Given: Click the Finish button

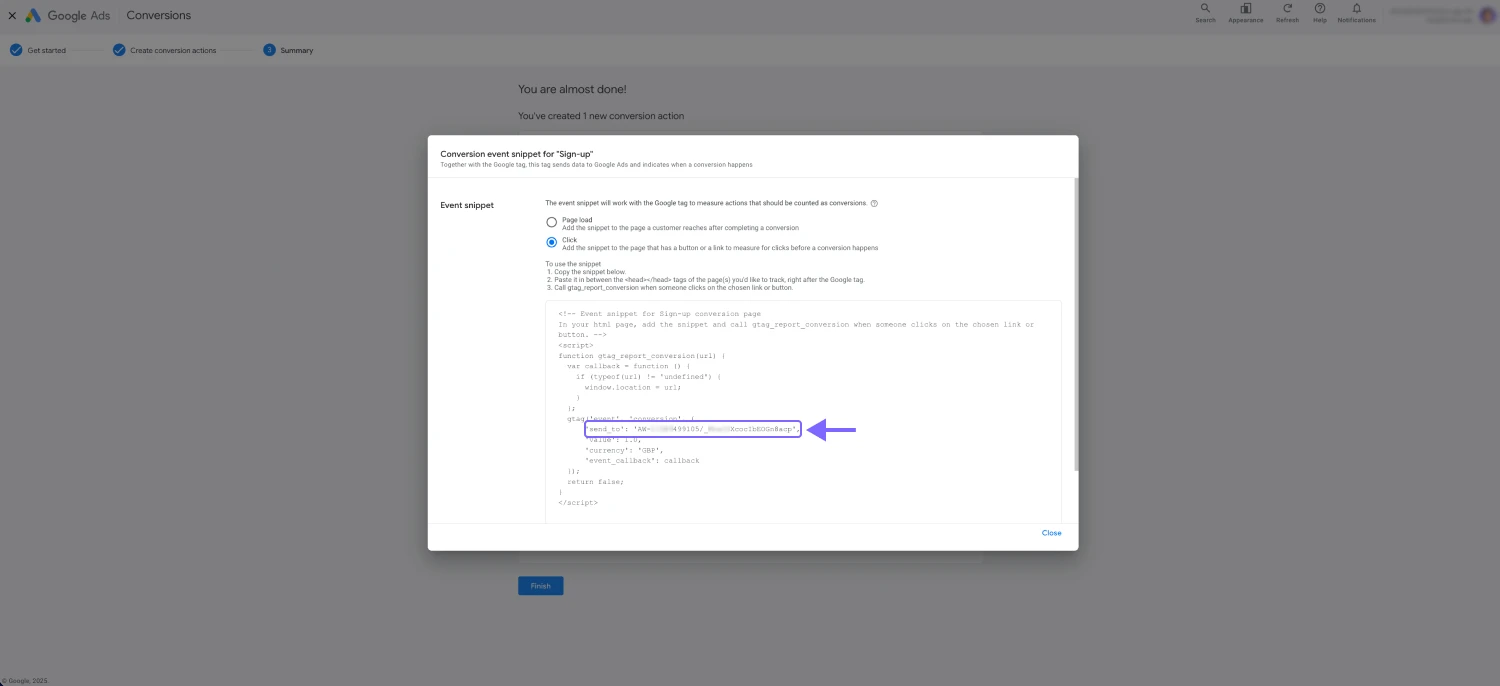Looking at the screenshot, I should point(540,585).
